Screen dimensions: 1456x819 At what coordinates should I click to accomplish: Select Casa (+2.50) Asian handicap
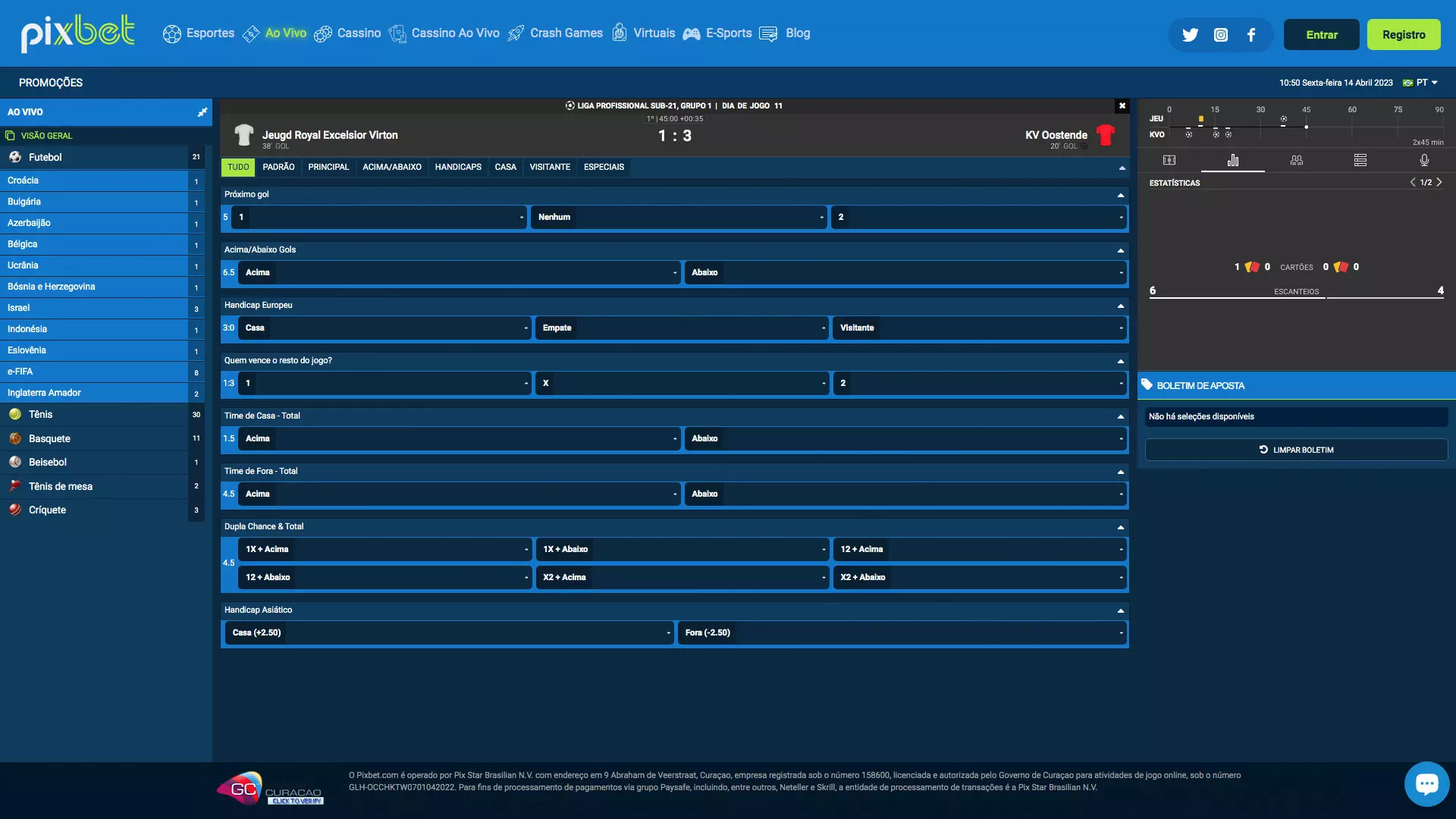pyautogui.click(x=449, y=632)
